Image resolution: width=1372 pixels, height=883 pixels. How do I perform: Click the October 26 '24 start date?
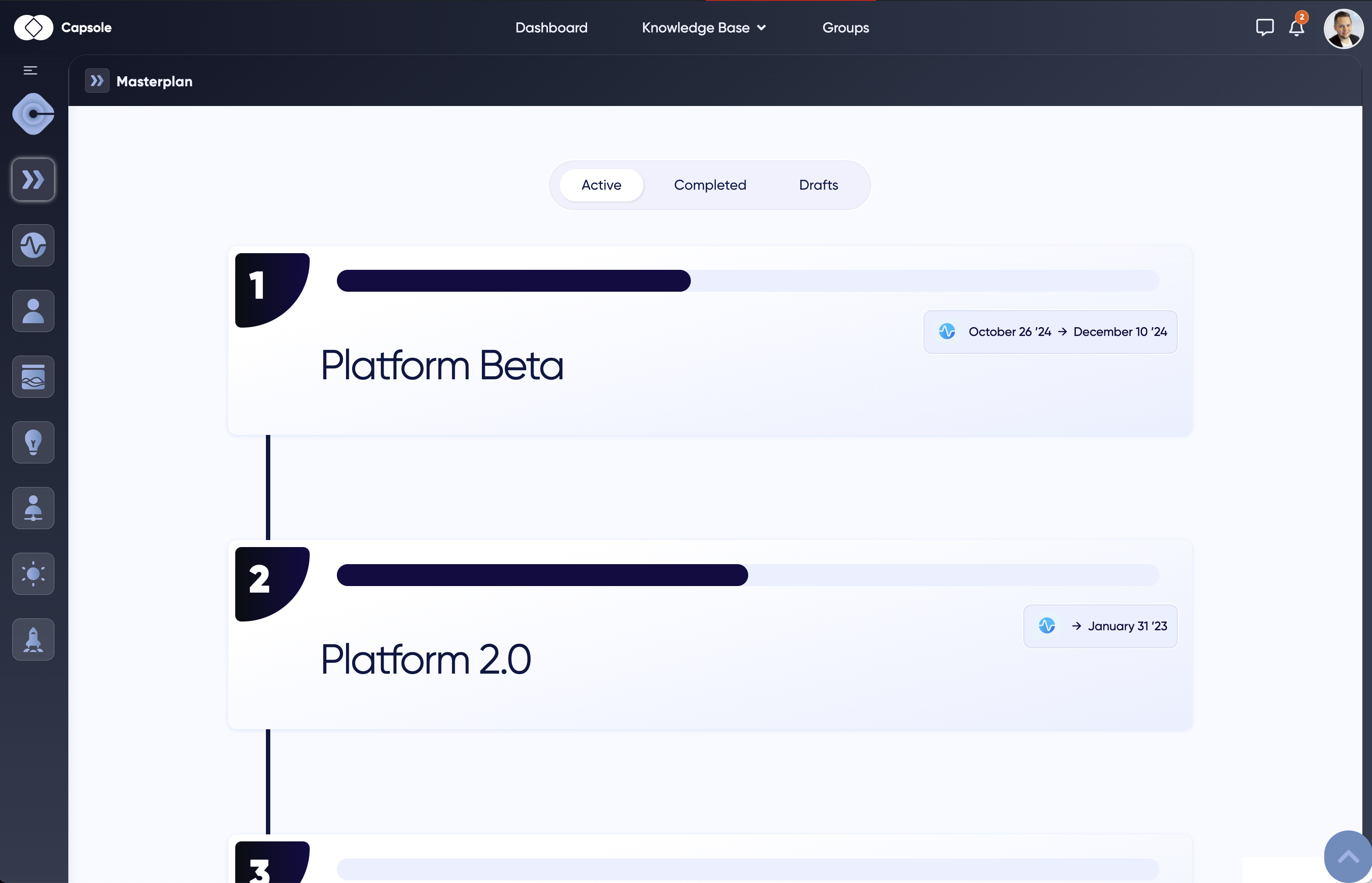click(1010, 332)
